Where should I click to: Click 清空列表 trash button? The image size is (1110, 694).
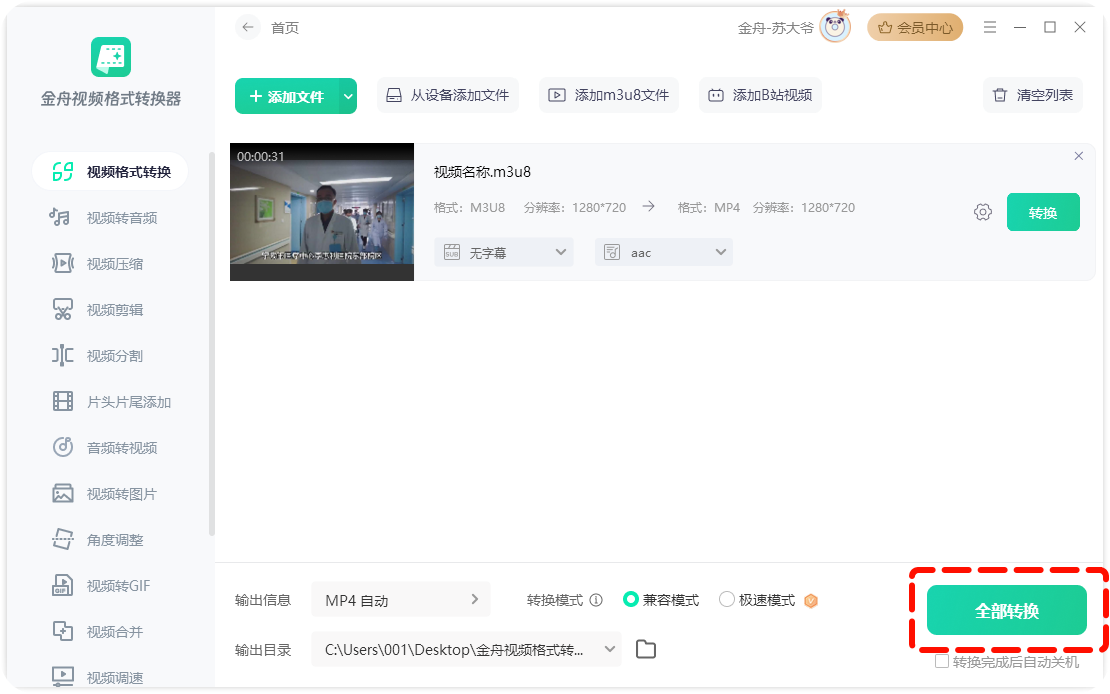pos(1032,96)
